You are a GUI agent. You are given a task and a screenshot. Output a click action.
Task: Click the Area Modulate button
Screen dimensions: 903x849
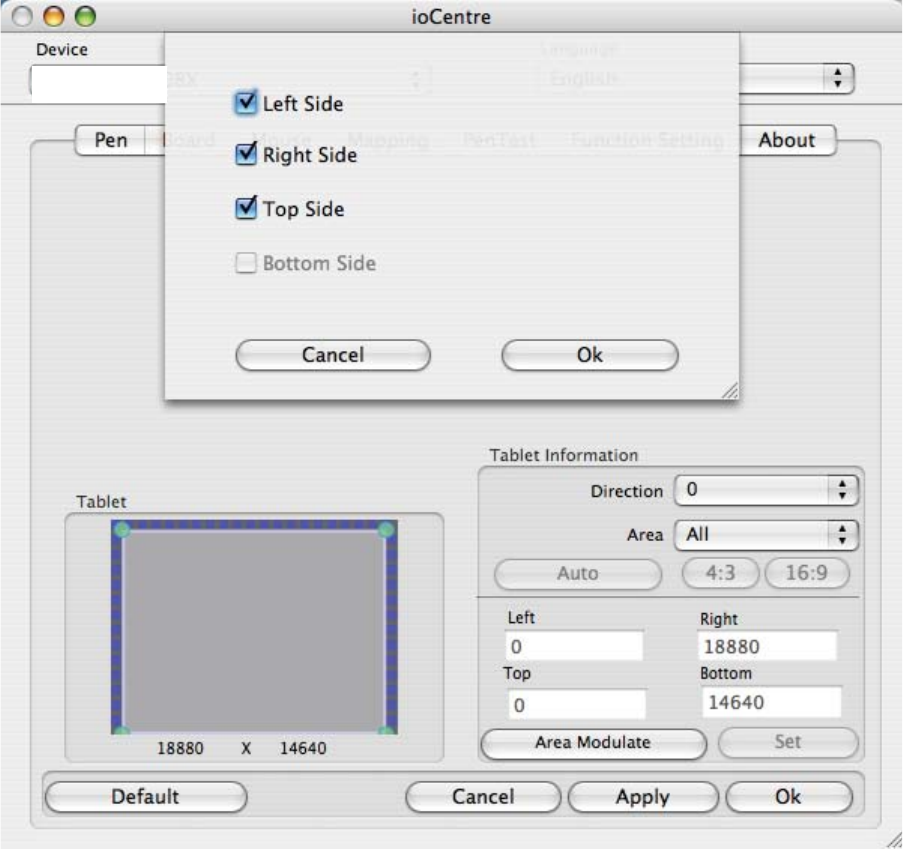point(593,743)
